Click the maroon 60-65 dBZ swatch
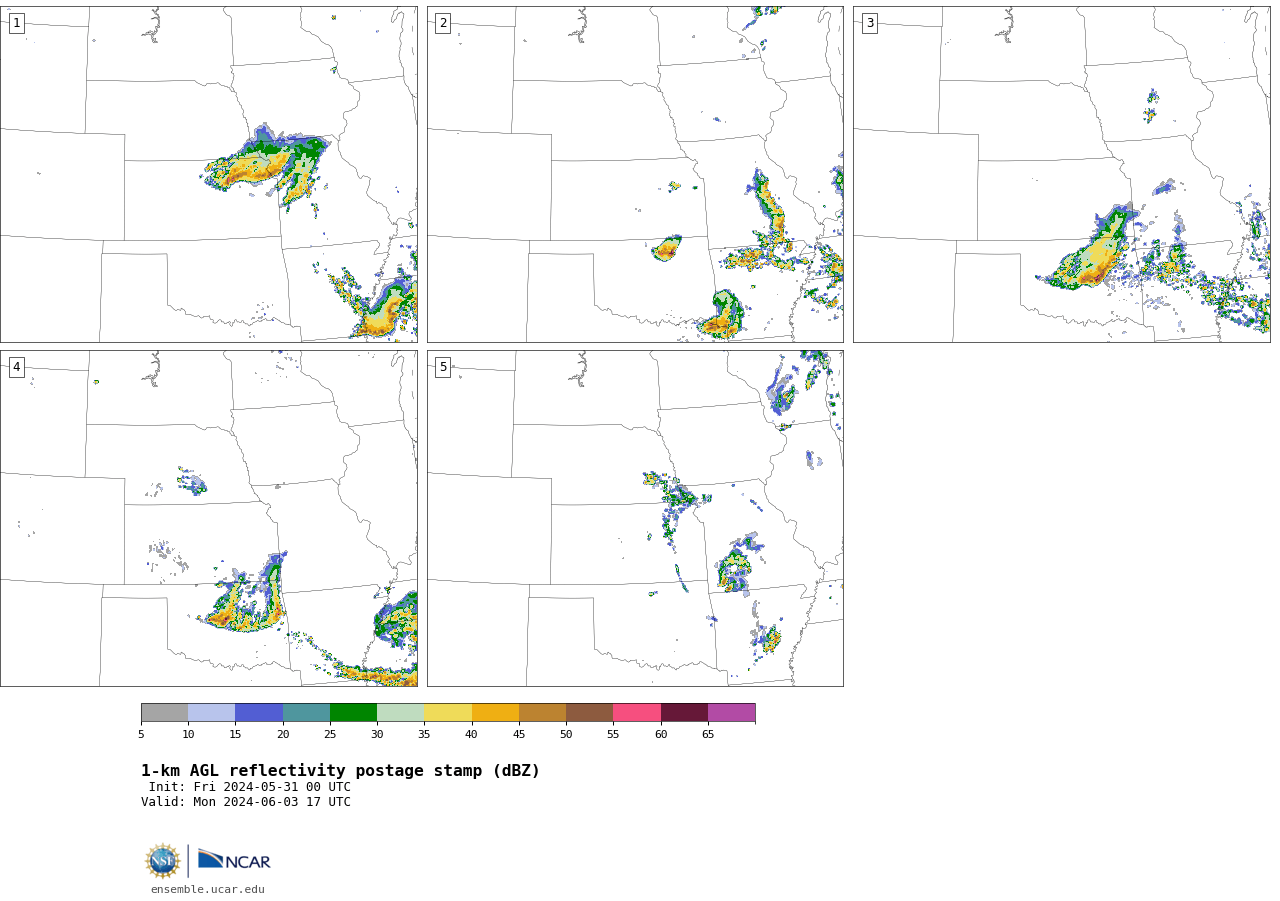Screen dimensions: 1280x901 pos(684,713)
